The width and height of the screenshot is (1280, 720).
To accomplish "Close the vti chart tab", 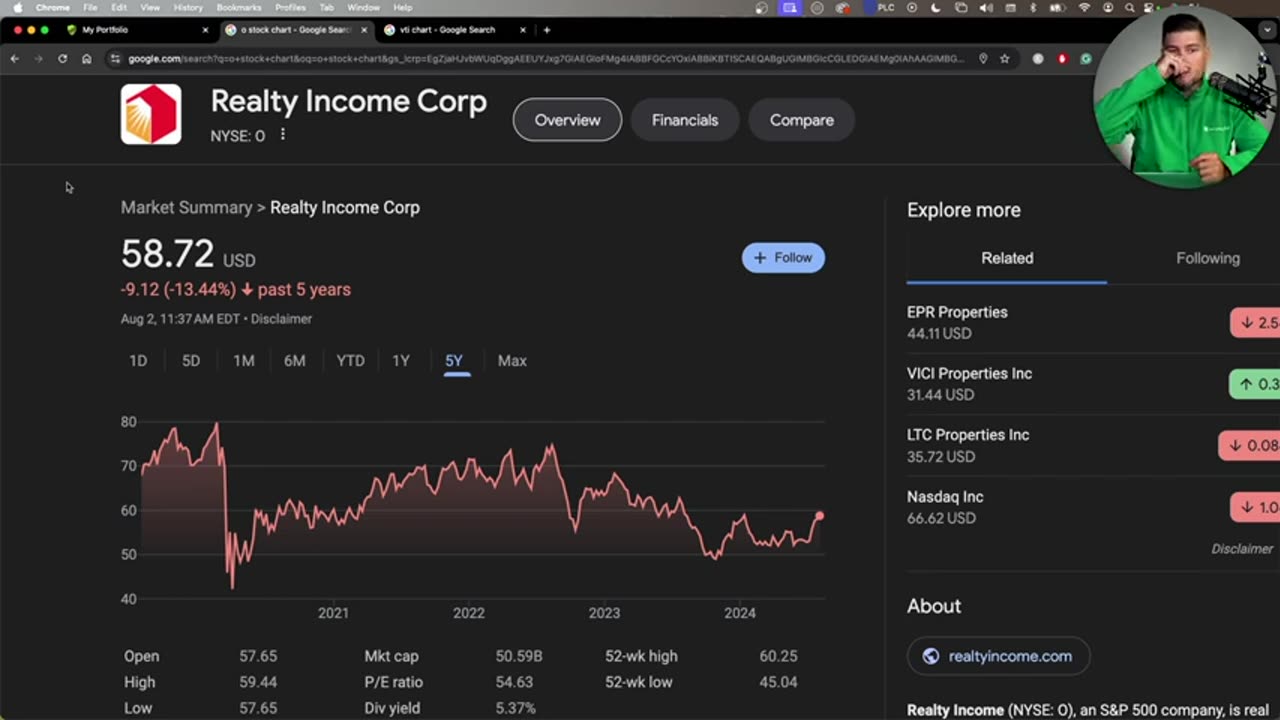I will click(523, 30).
